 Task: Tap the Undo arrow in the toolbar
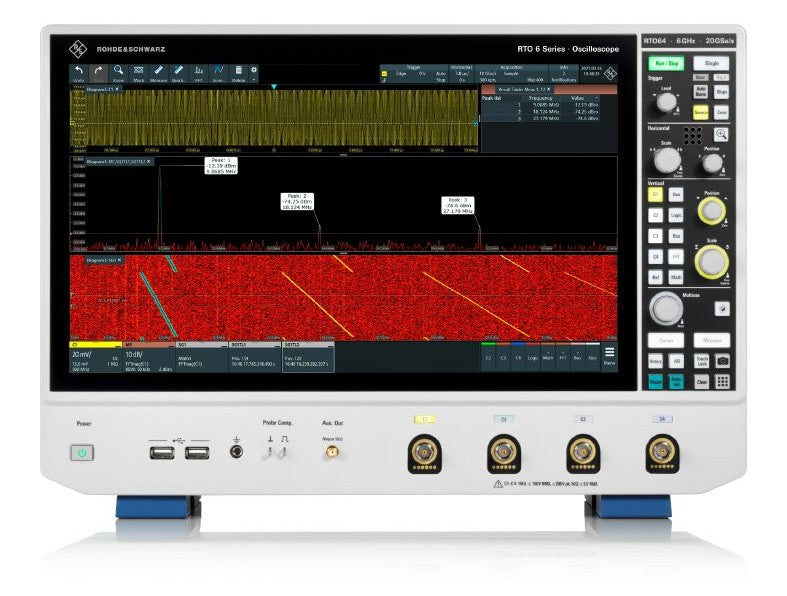click(78, 73)
